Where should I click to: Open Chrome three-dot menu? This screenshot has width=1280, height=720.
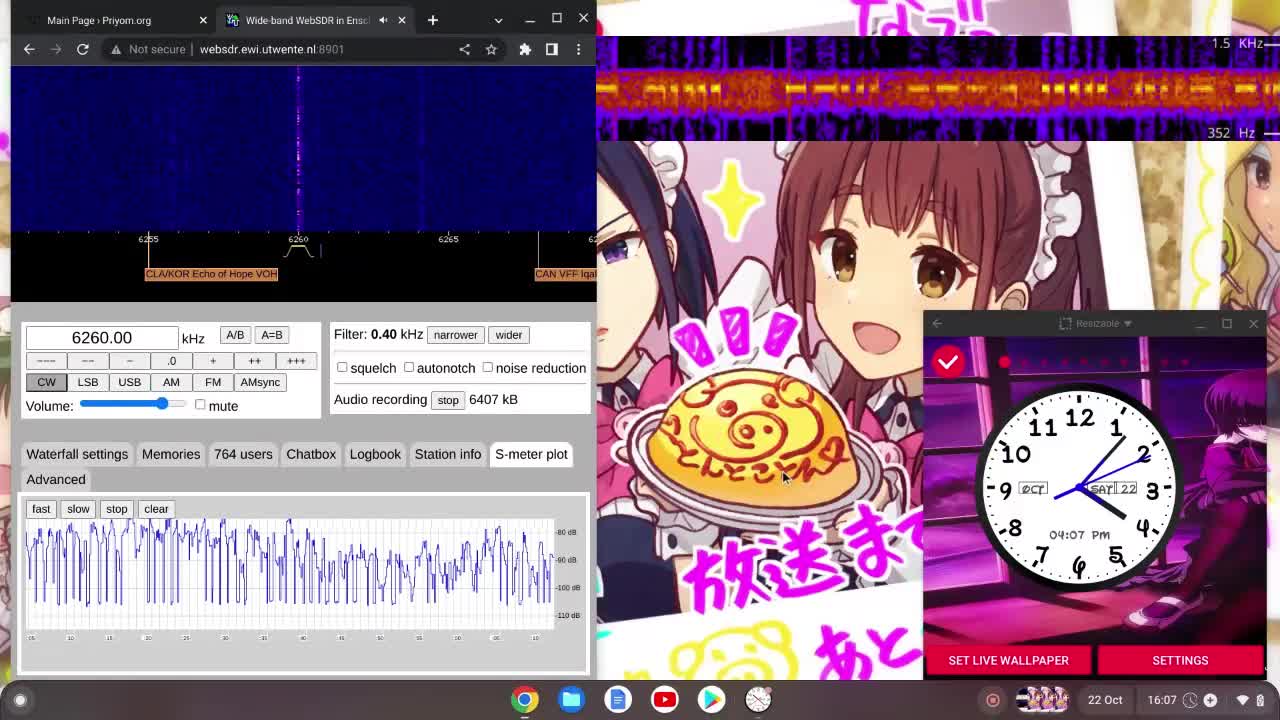[x=578, y=49]
